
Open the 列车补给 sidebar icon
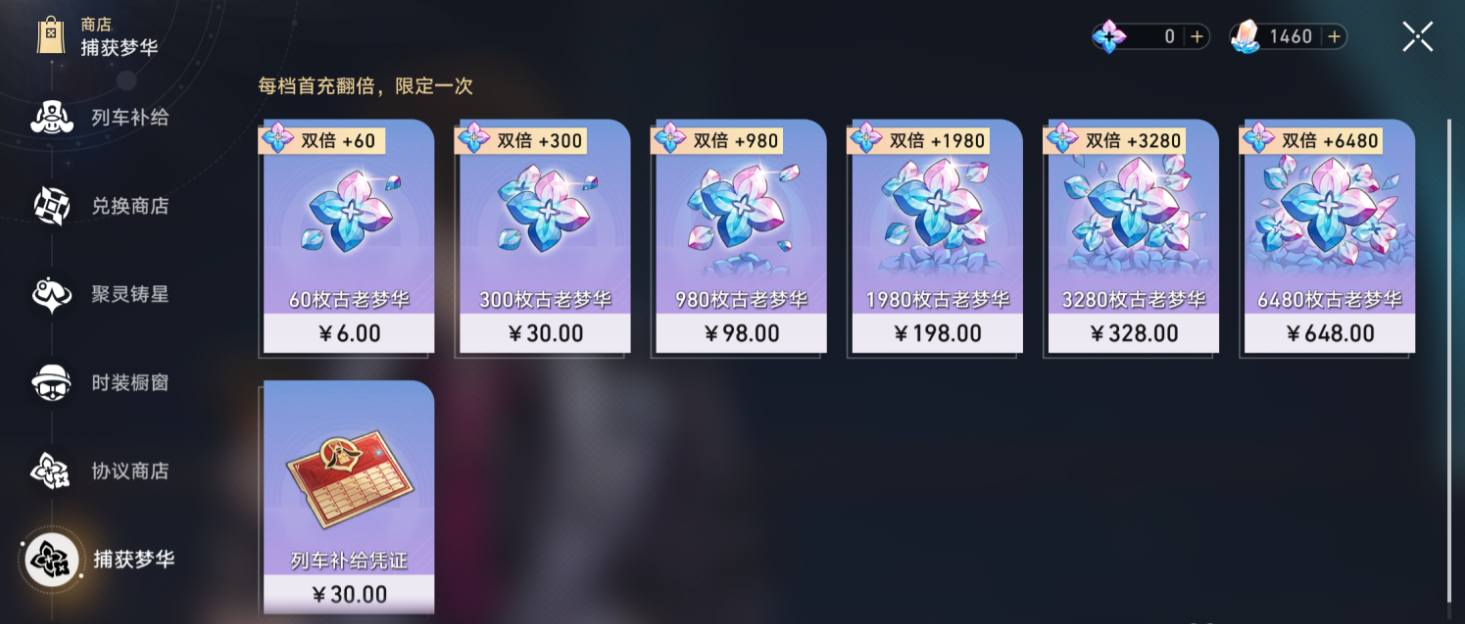(x=51, y=118)
